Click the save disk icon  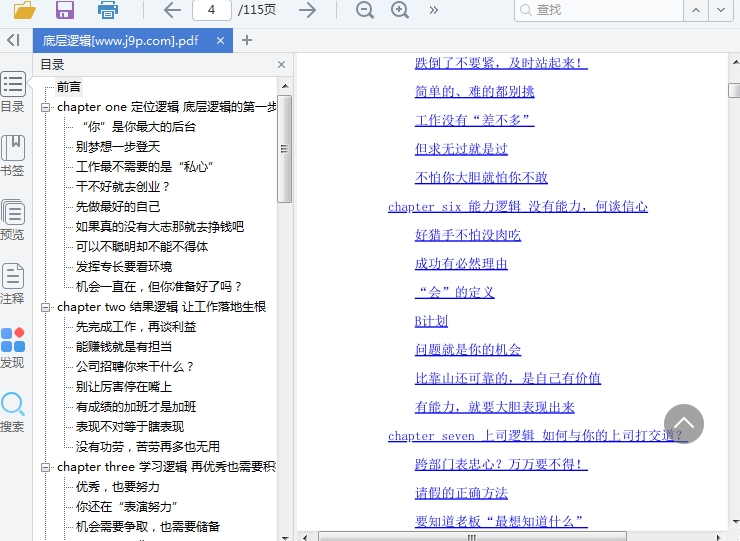pyautogui.click(x=65, y=10)
